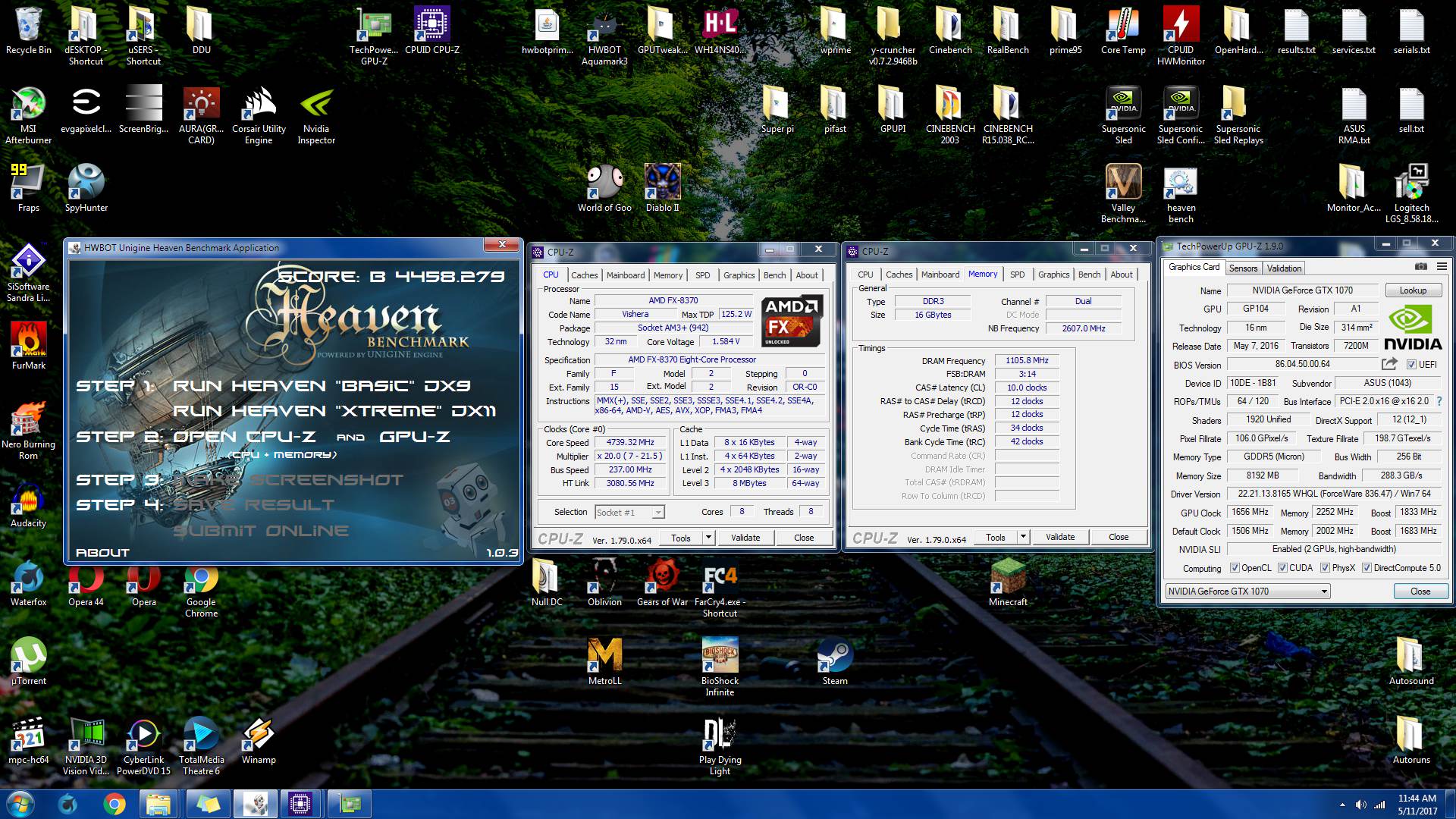Click Run Heaven Basic DX9 option

tap(322, 386)
